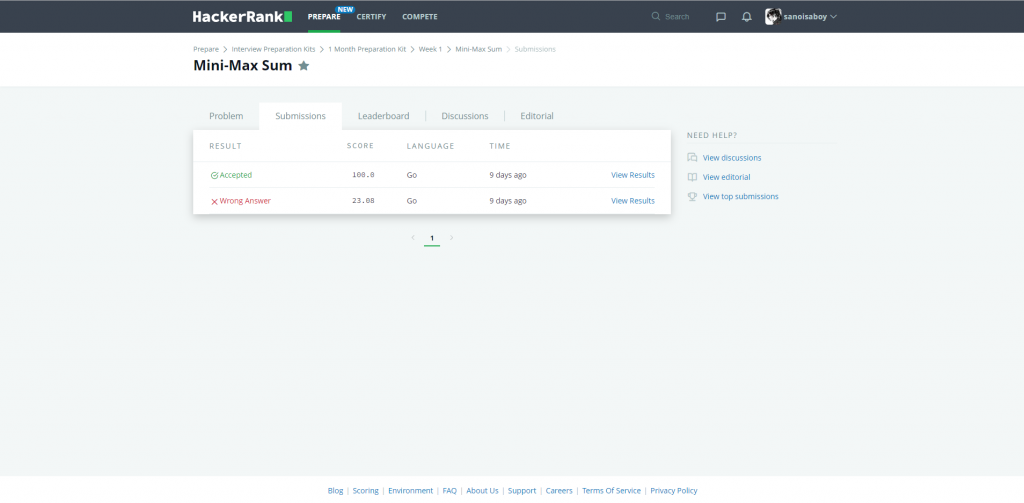
Task: Switch to the Leaderboard tab
Action: point(383,116)
